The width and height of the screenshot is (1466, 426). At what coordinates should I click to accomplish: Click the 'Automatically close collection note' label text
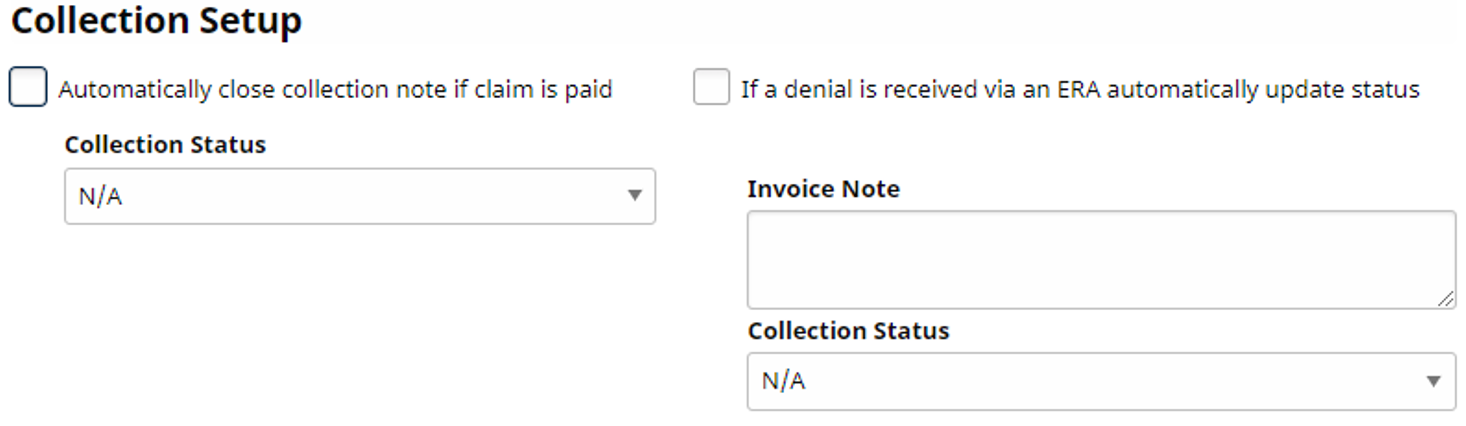pyautogui.click(x=335, y=90)
